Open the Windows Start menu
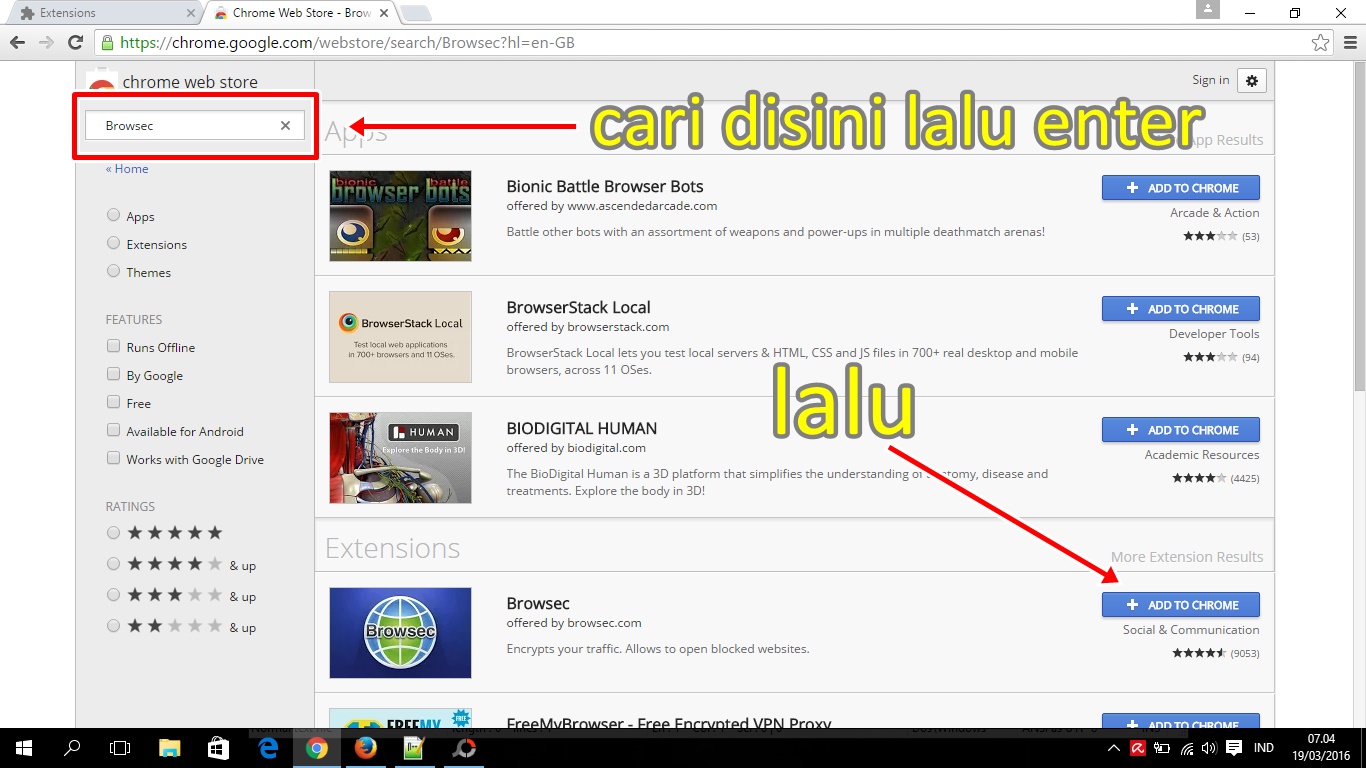Screen dimensions: 1366x768 point(24,748)
